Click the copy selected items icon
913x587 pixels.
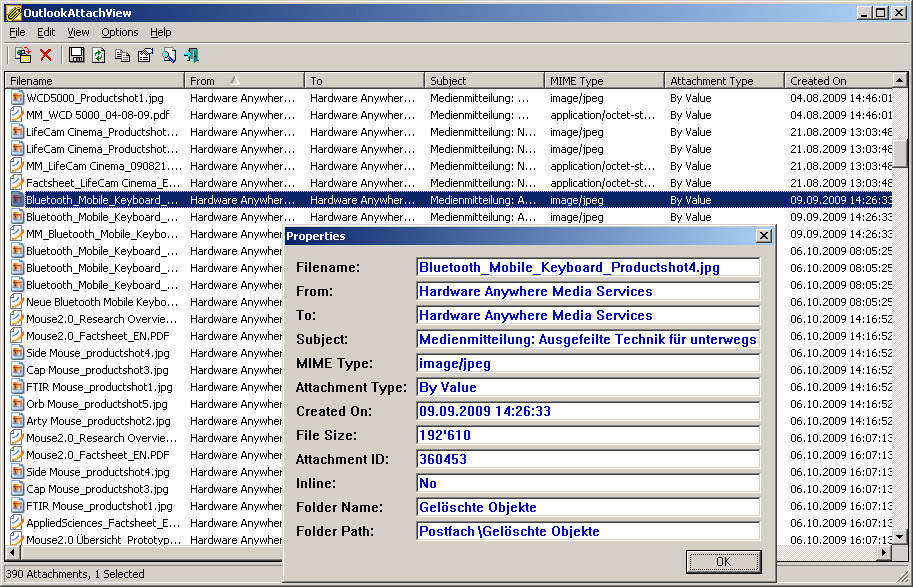(122, 55)
